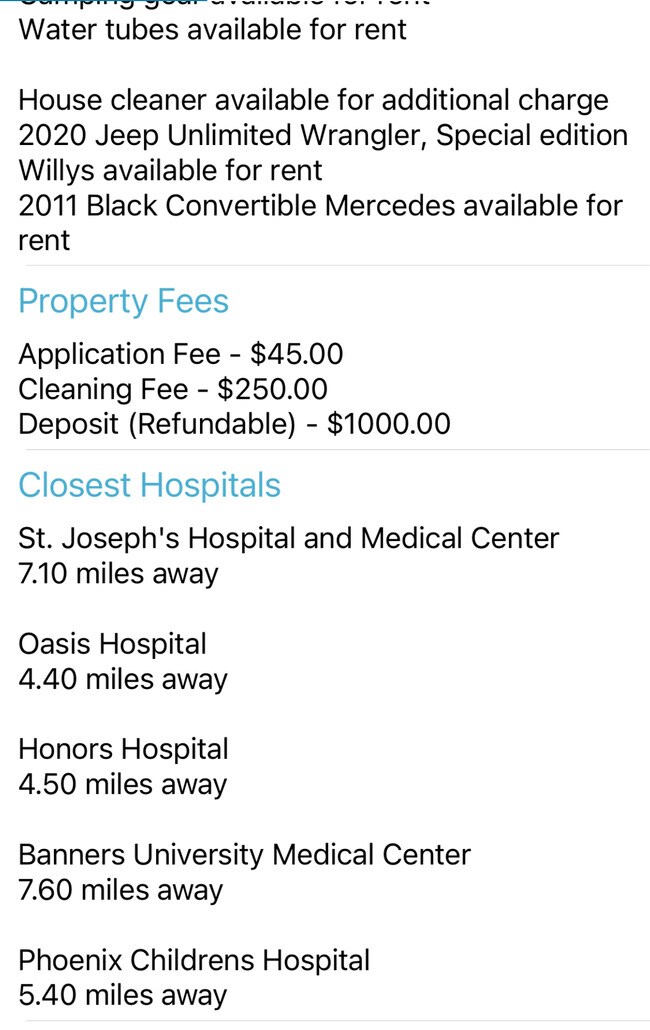Select St. Joseph's Hospital and Medical Center
This screenshot has width=650, height=1030.
288,539
